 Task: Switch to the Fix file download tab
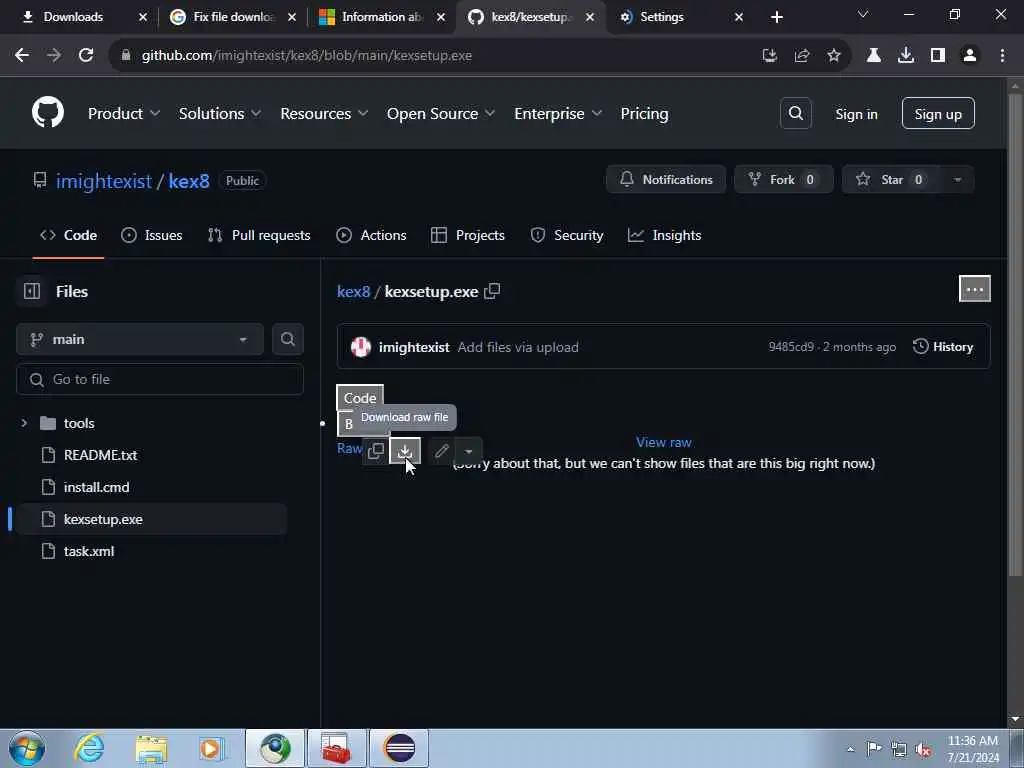click(x=233, y=17)
